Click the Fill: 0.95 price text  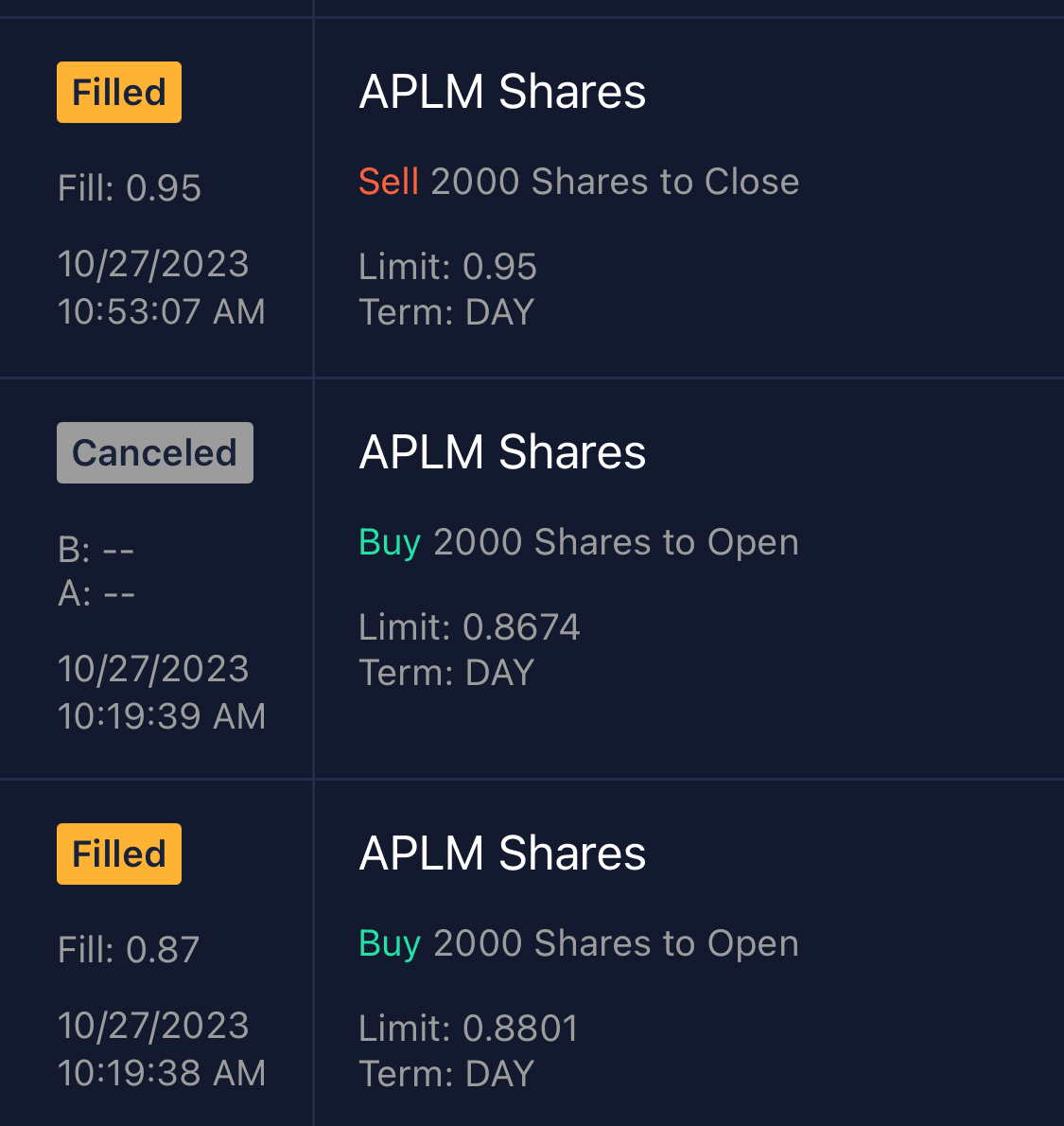(x=130, y=188)
